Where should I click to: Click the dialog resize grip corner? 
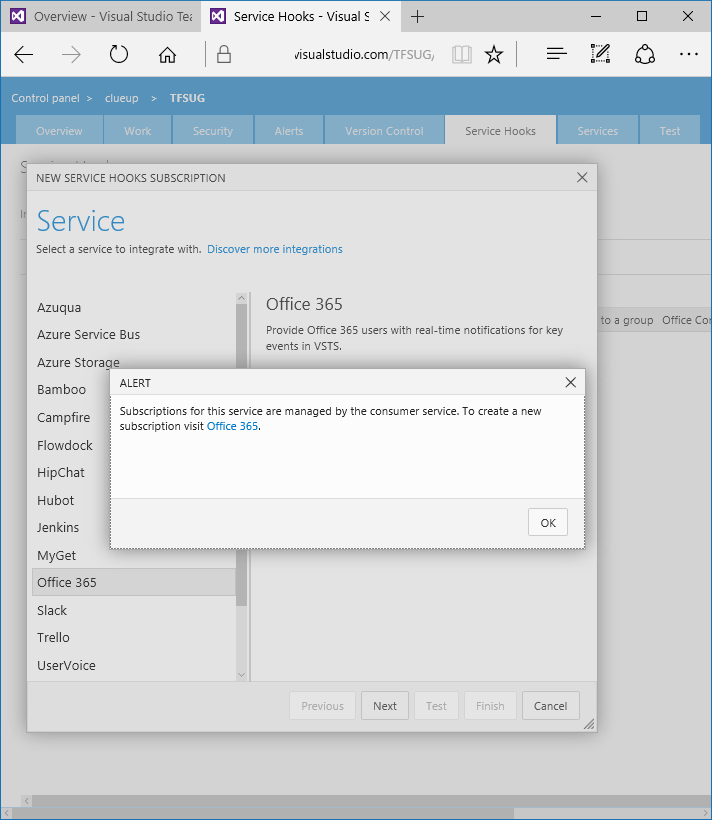point(589,724)
